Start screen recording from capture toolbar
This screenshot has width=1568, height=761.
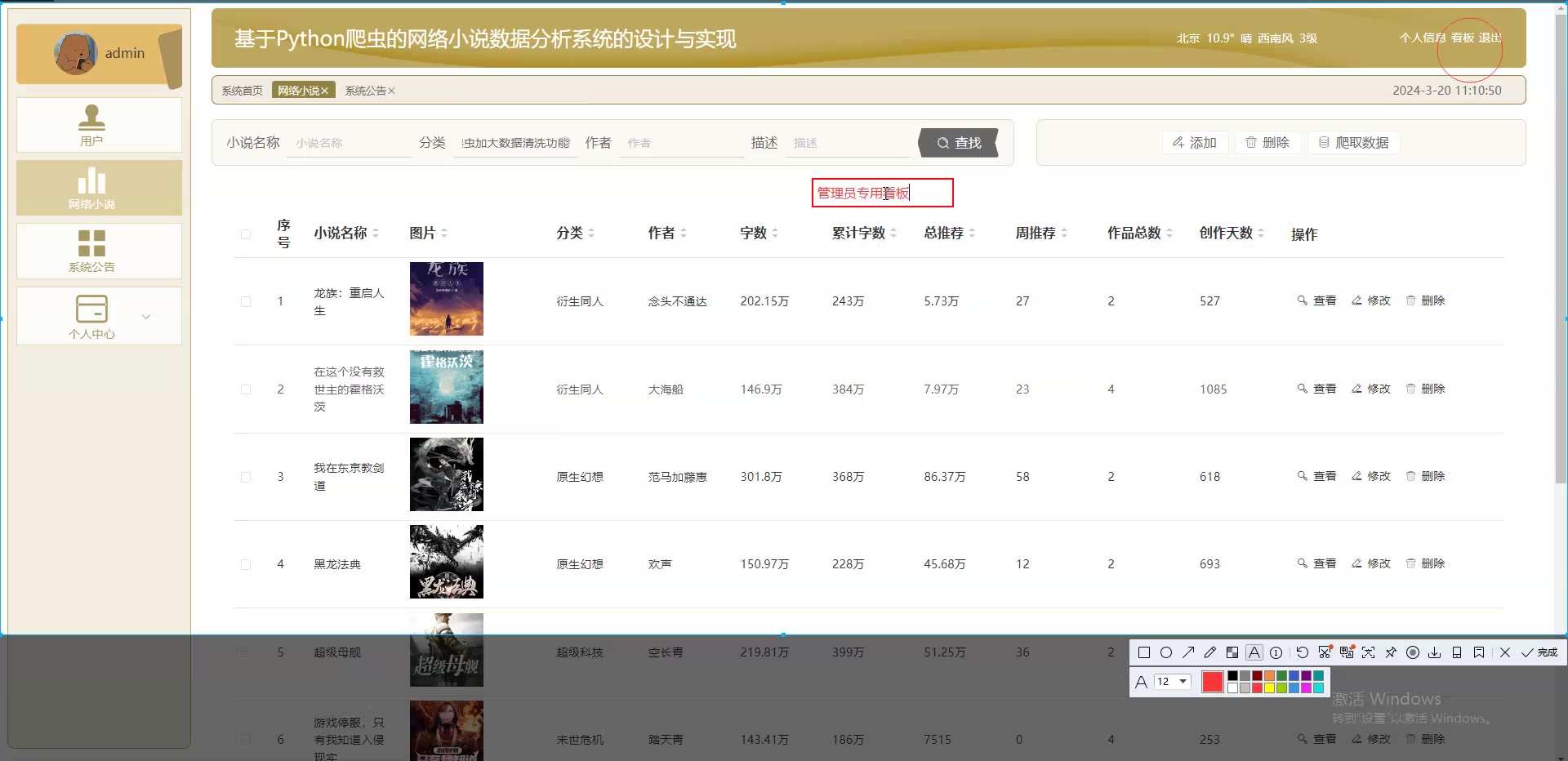coord(1413,652)
